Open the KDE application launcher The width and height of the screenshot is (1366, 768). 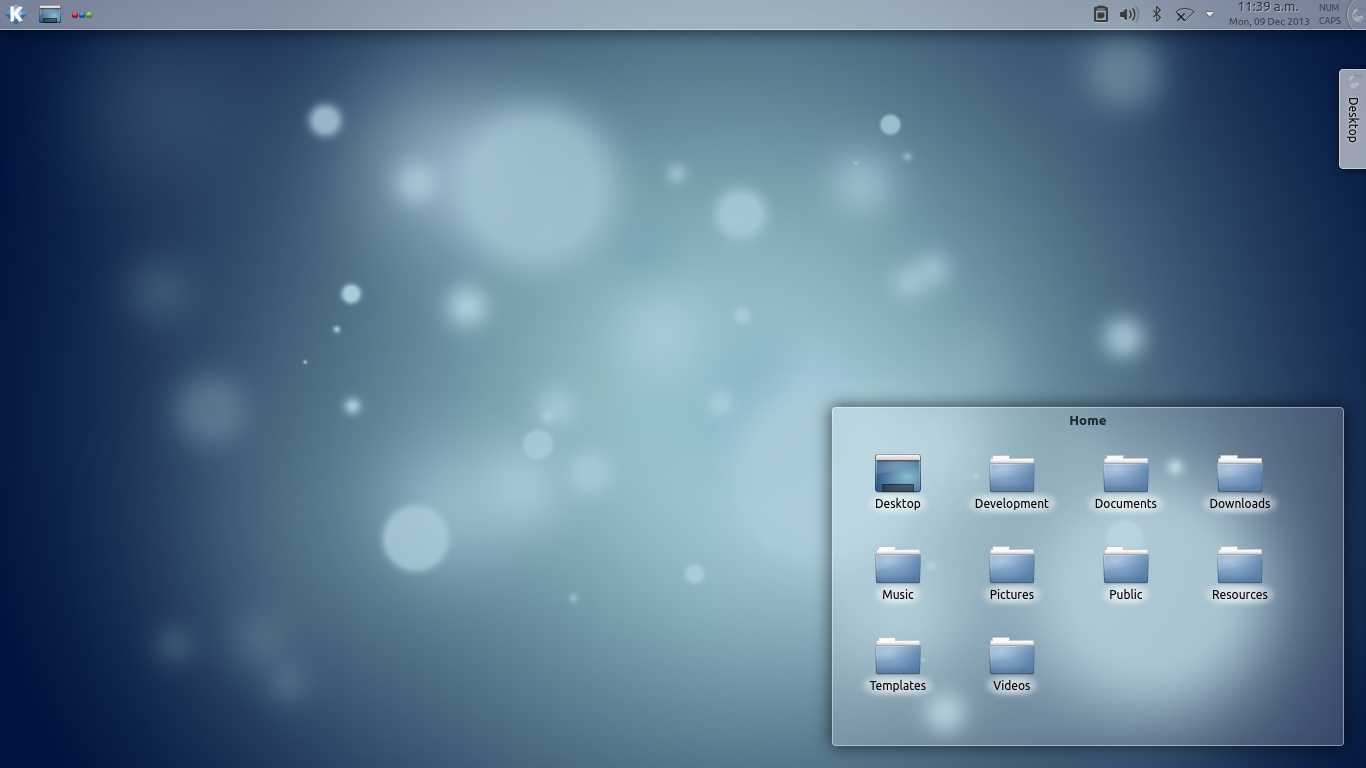(16, 14)
